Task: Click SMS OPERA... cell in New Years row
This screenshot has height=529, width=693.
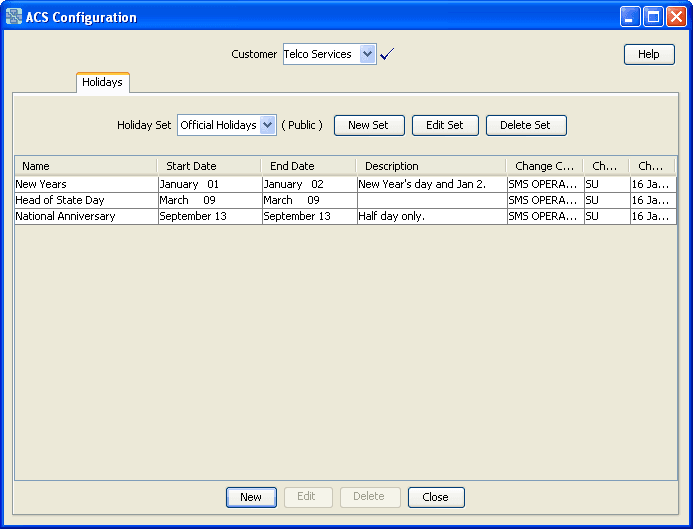Action: coord(545,184)
